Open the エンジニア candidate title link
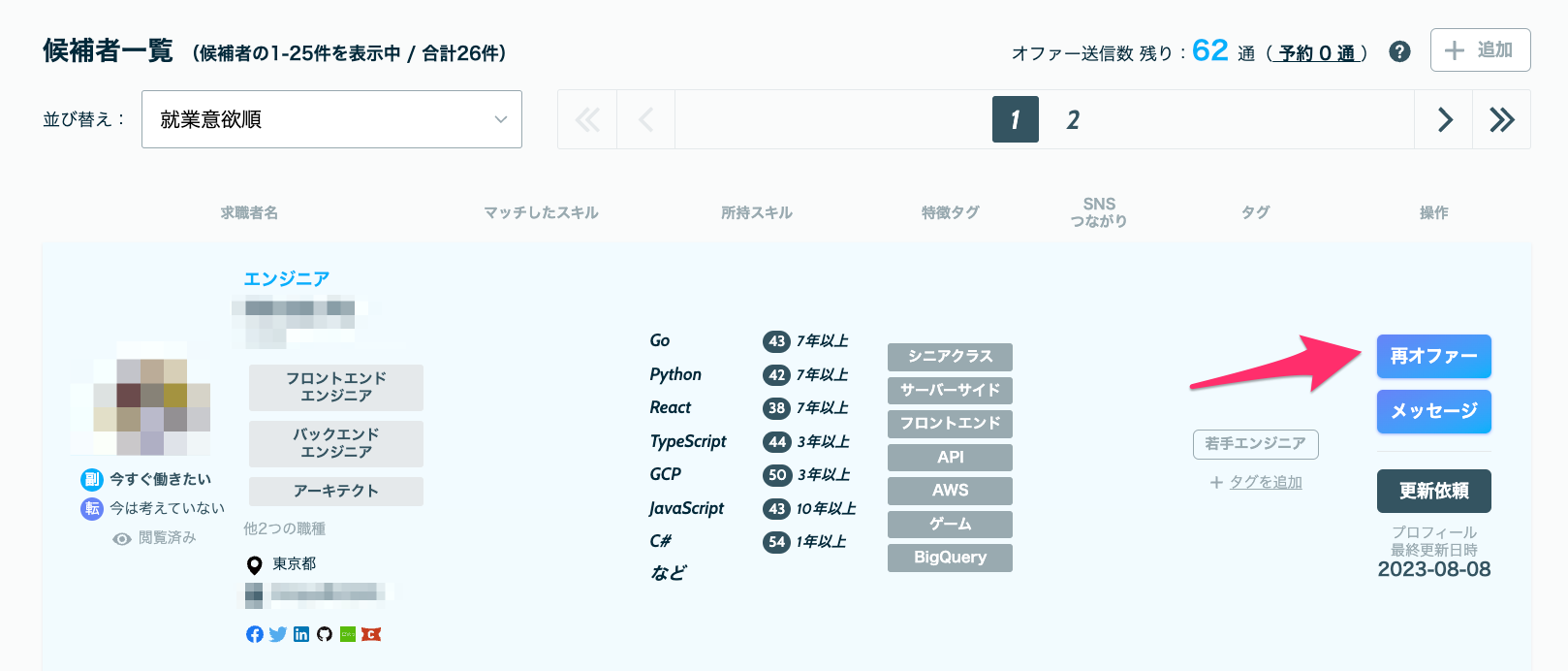 tap(286, 278)
